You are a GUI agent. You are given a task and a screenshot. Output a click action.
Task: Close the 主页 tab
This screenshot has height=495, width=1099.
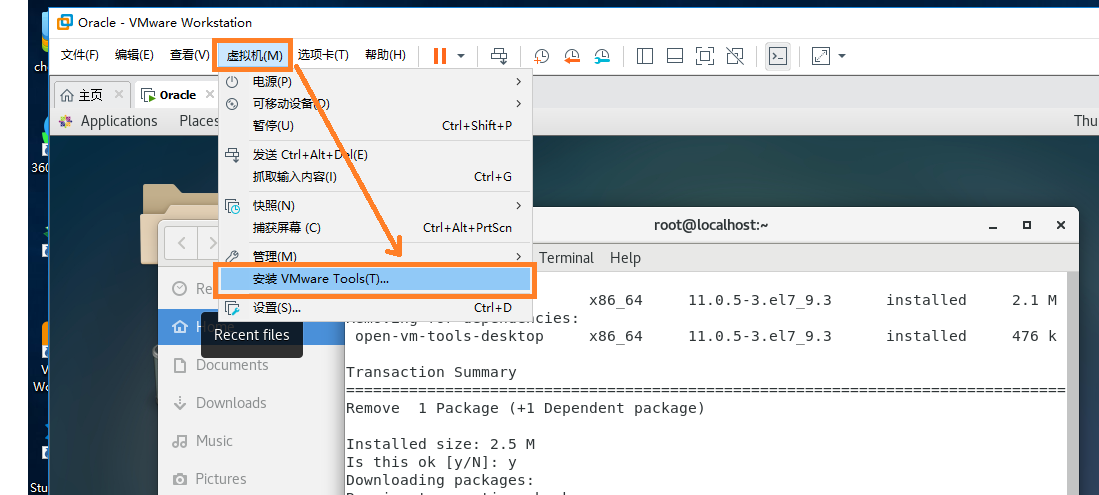(x=118, y=94)
